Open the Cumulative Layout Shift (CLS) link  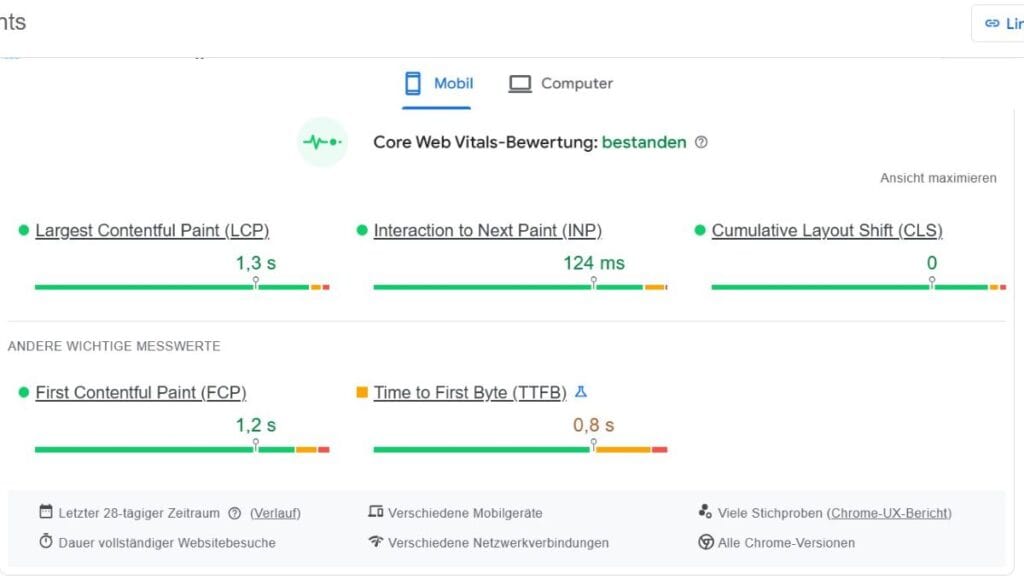[826, 231]
